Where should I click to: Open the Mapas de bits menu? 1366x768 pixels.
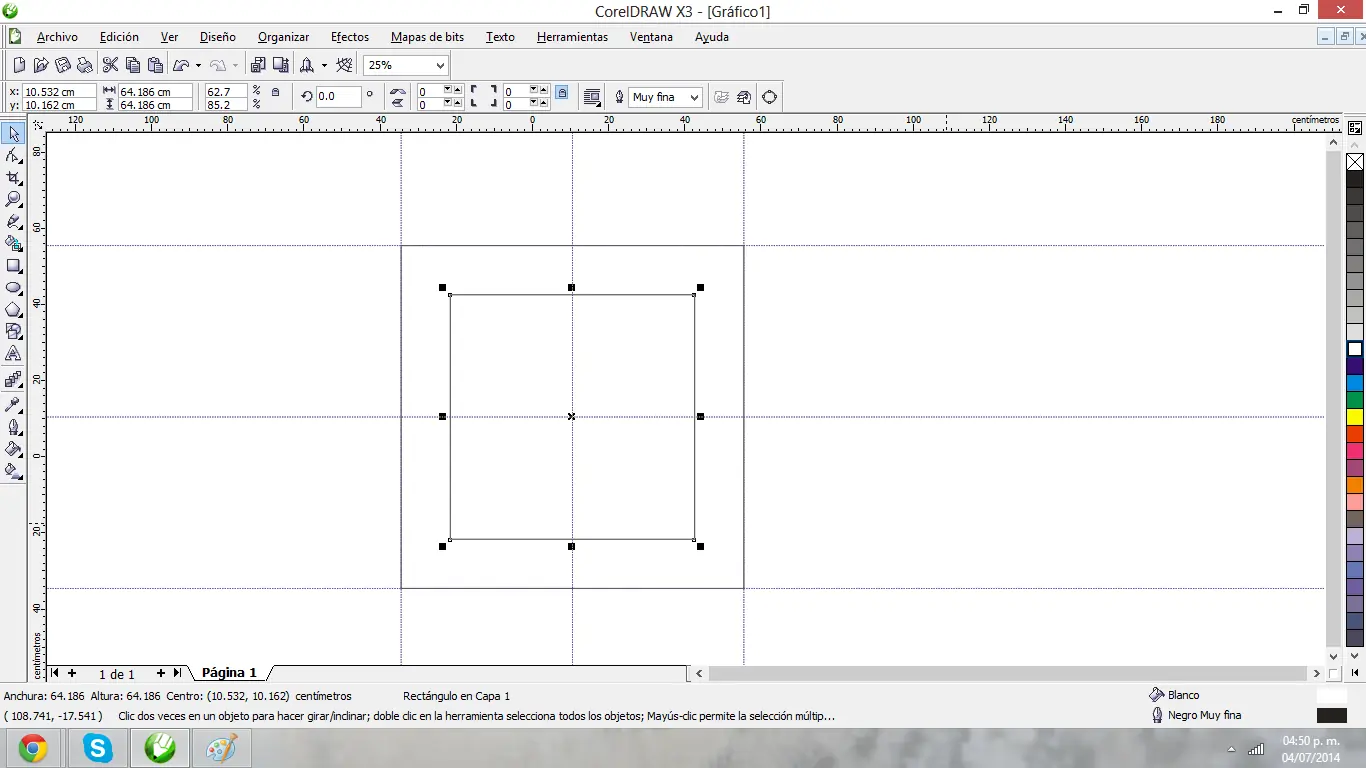tap(427, 37)
